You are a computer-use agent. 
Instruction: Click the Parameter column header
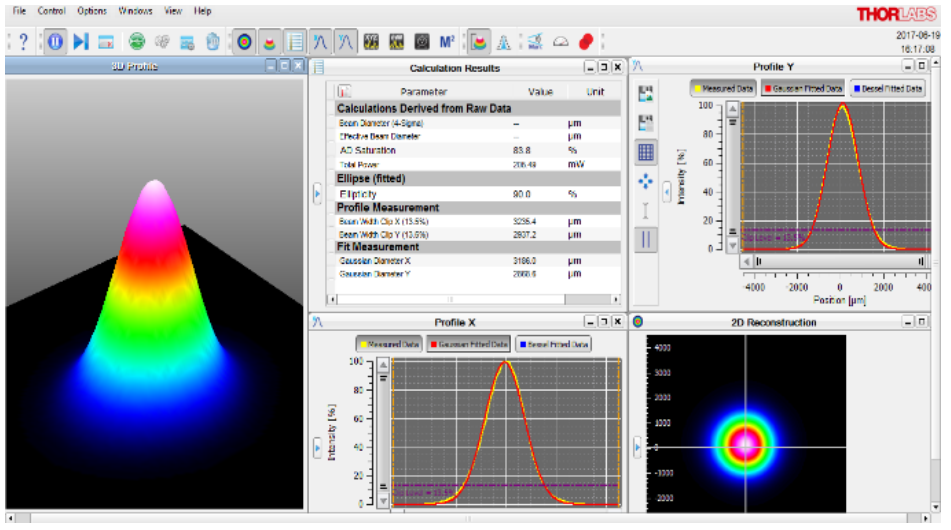point(423,92)
